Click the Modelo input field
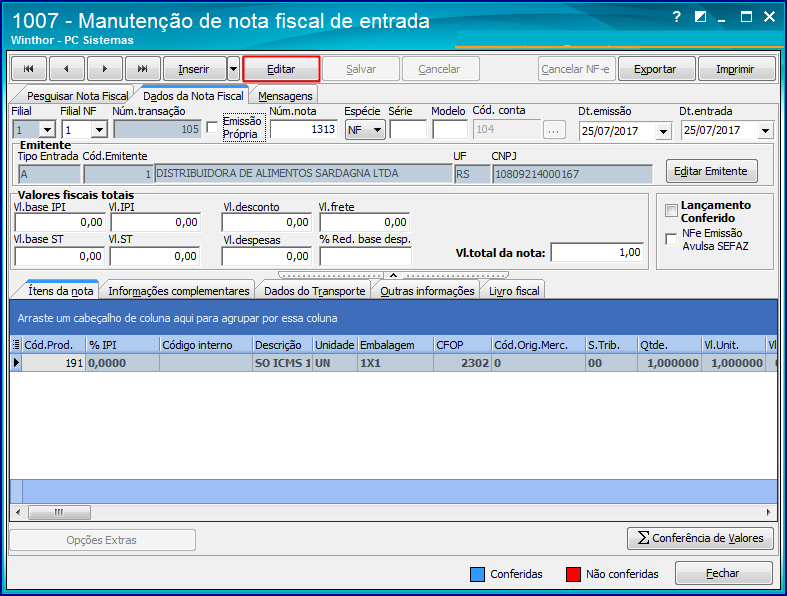Viewport: 787px width, 596px height. click(450, 129)
